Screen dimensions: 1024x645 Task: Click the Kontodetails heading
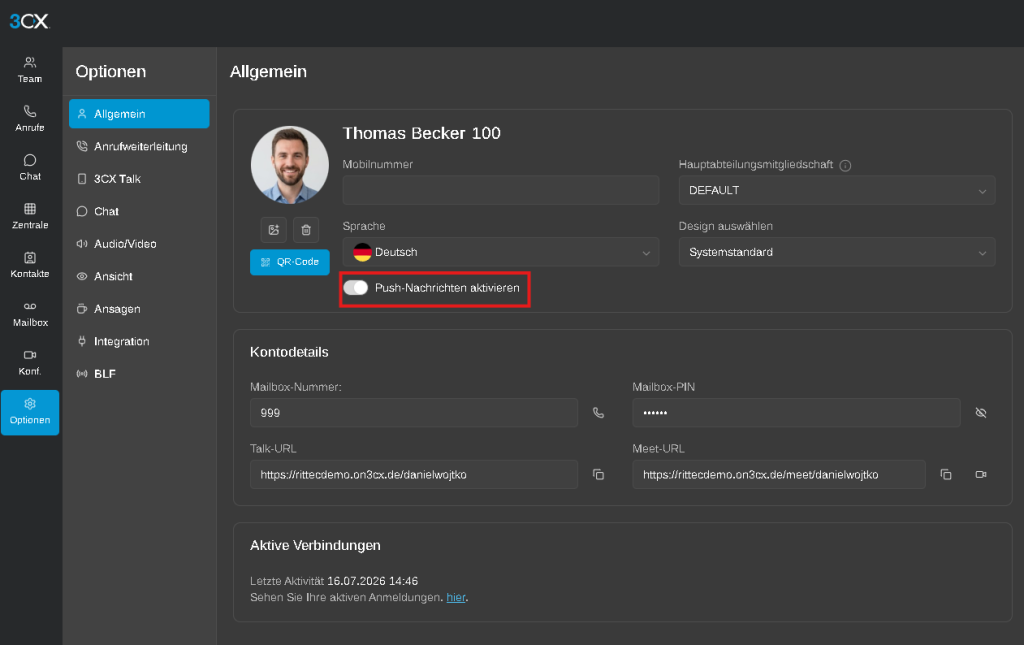(289, 352)
